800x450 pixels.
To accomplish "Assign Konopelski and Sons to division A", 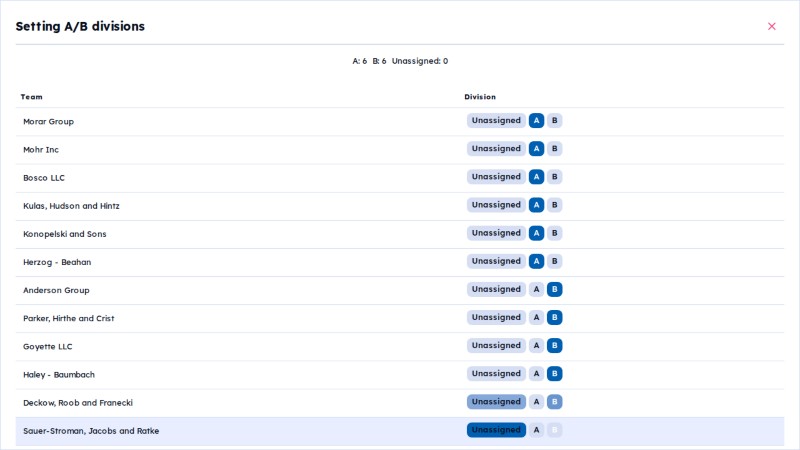I will pyautogui.click(x=536, y=233).
